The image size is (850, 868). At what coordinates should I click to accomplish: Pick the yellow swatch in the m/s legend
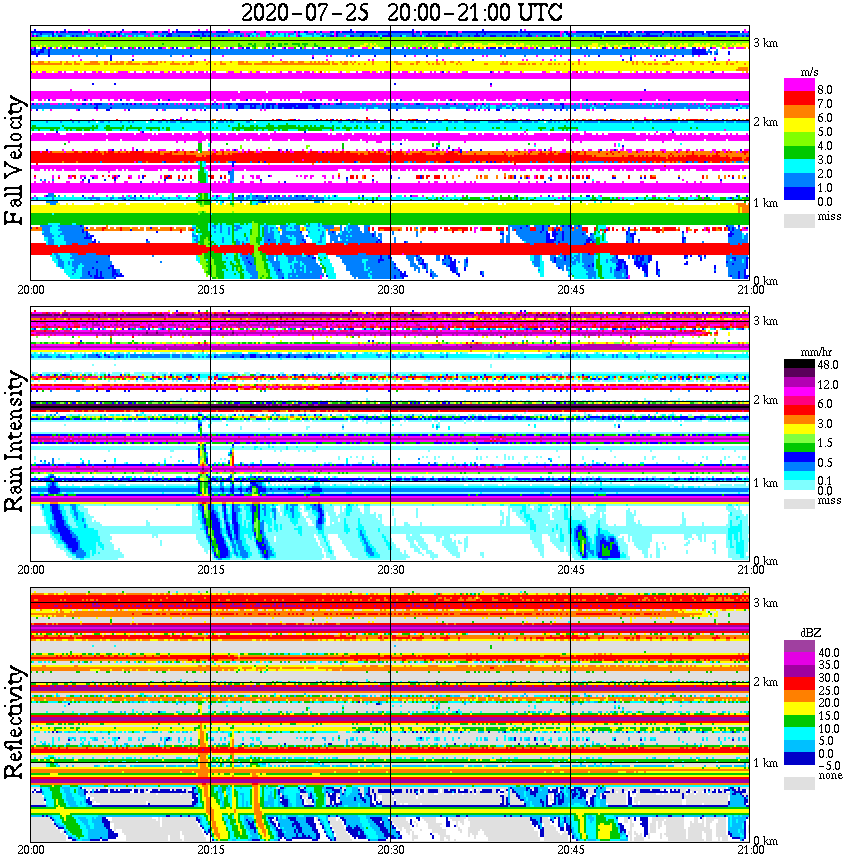[x=799, y=127]
